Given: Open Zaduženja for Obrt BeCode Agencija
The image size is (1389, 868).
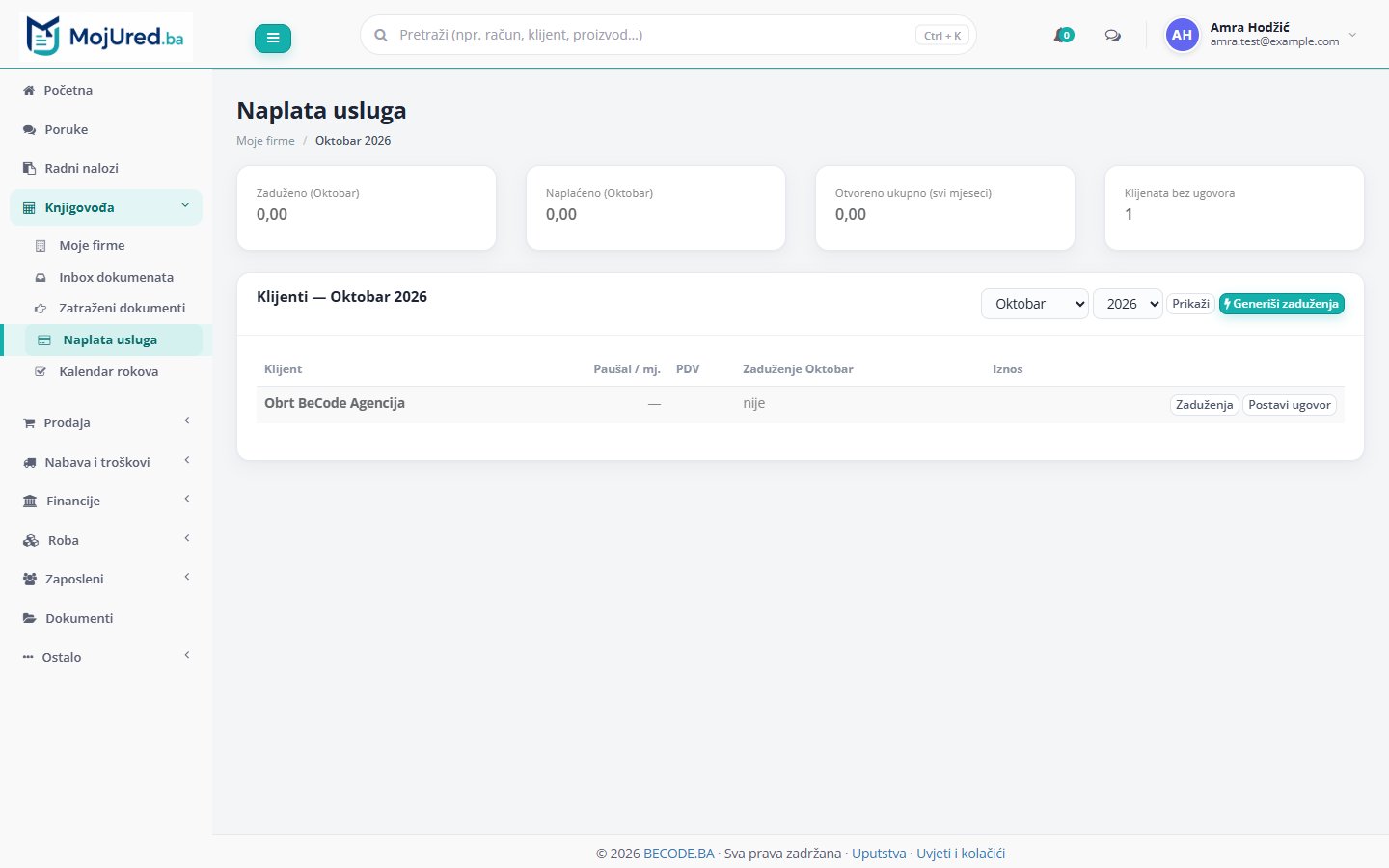Looking at the screenshot, I should (x=1204, y=405).
